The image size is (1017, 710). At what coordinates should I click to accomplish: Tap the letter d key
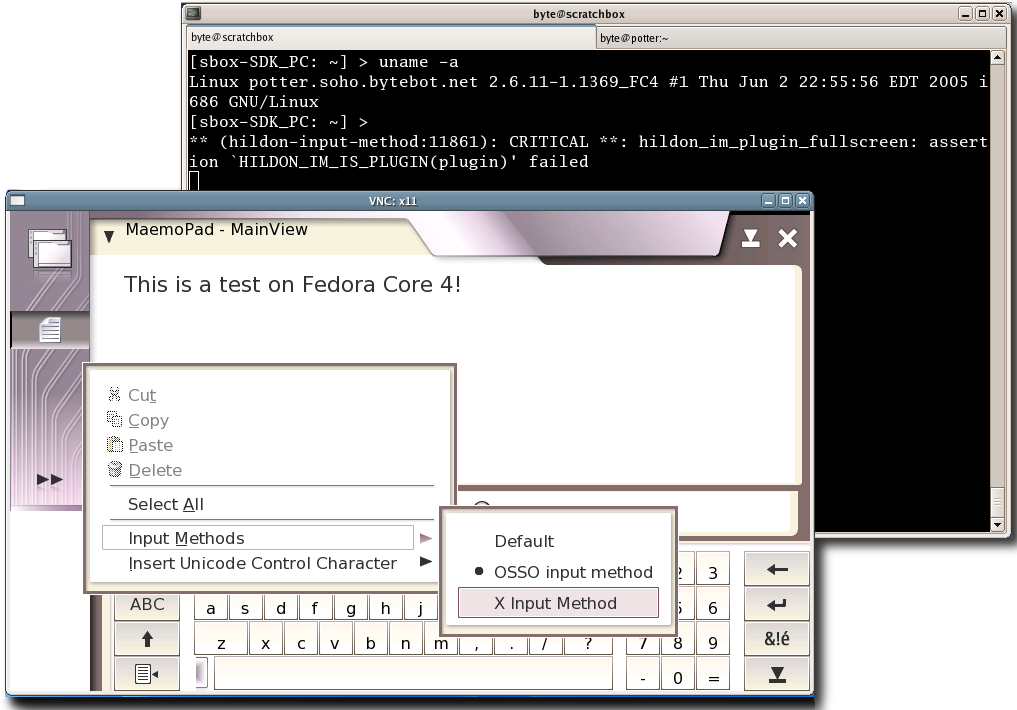(x=280, y=608)
